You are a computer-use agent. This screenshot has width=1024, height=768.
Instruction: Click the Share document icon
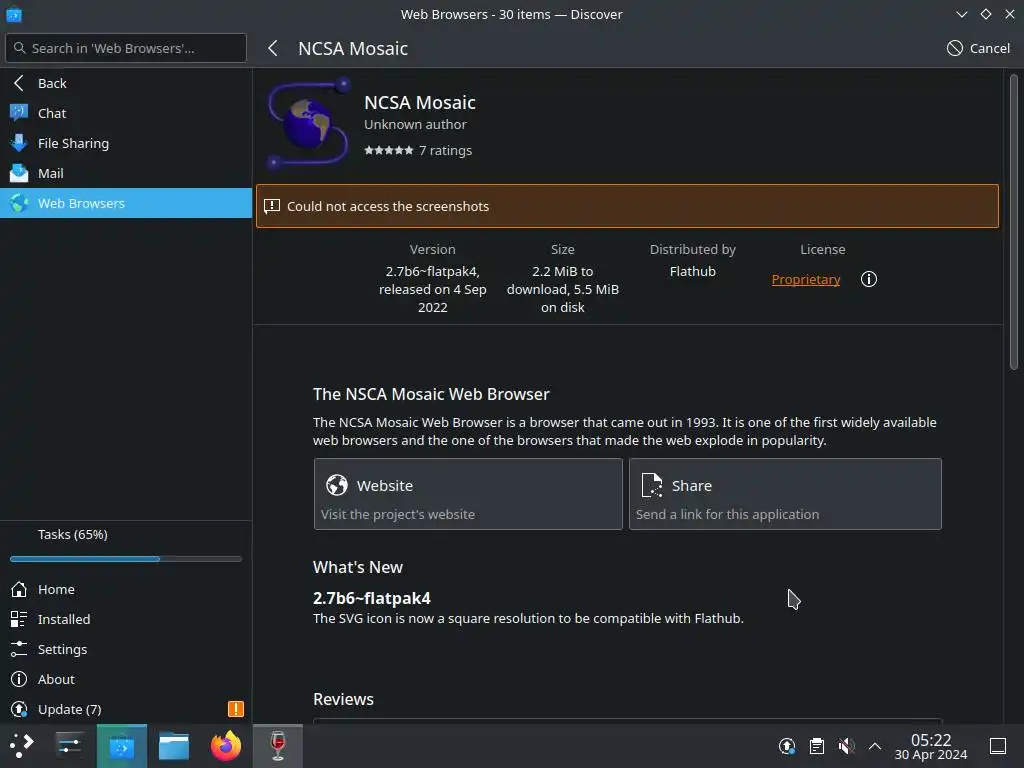tap(652, 485)
